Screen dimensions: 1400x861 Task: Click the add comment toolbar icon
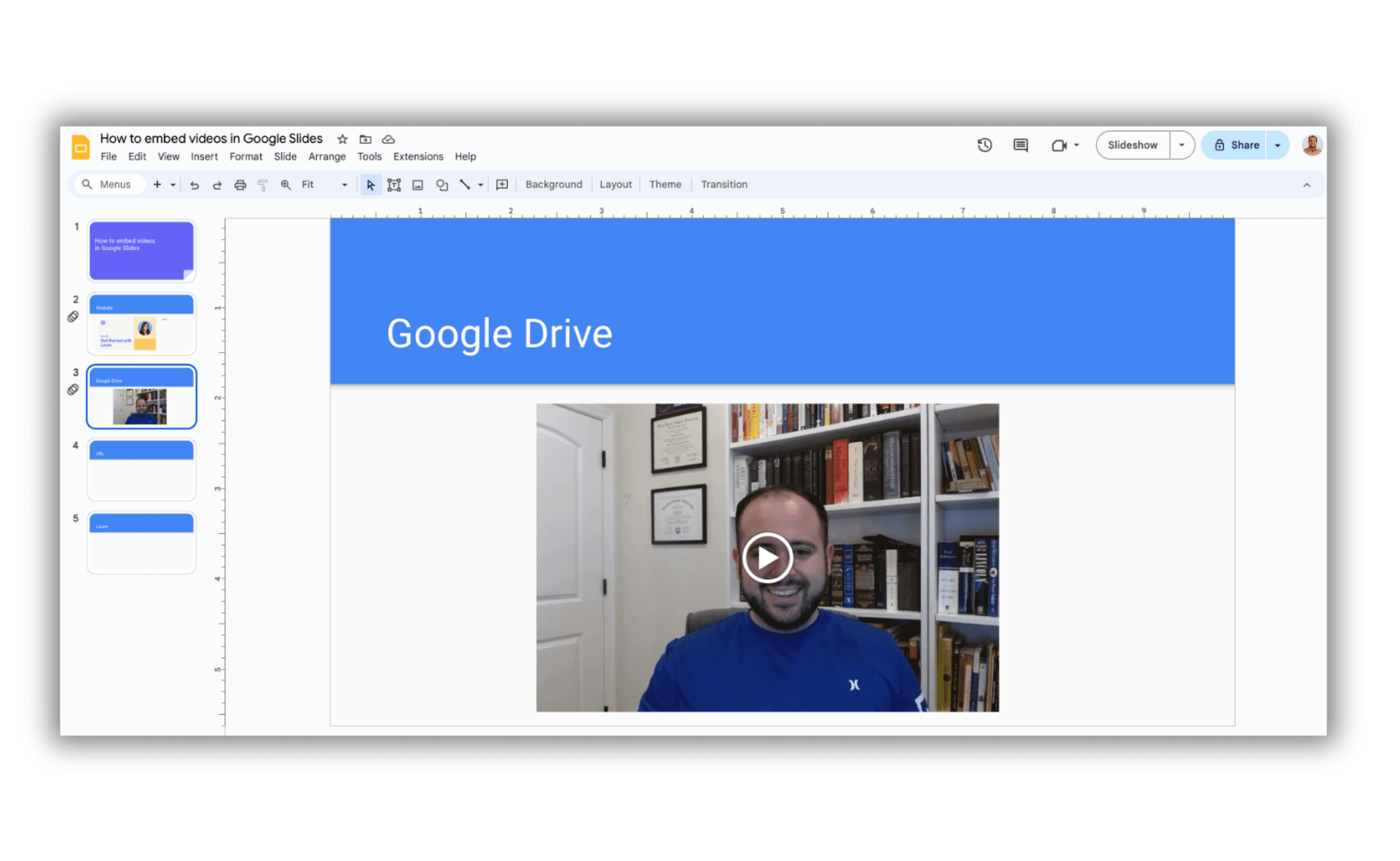click(x=502, y=185)
